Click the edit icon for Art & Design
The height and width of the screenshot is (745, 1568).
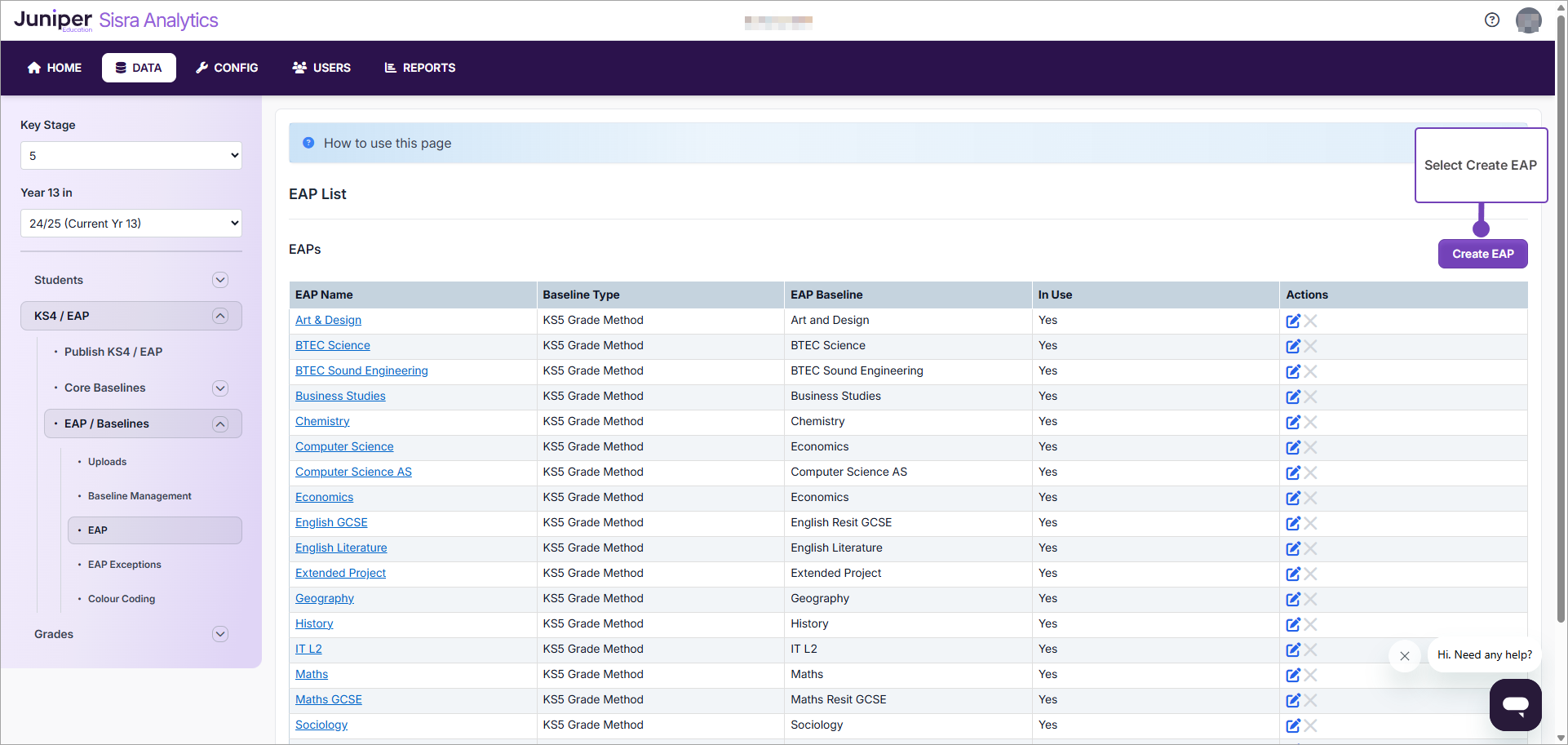click(x=1292, y=321)
